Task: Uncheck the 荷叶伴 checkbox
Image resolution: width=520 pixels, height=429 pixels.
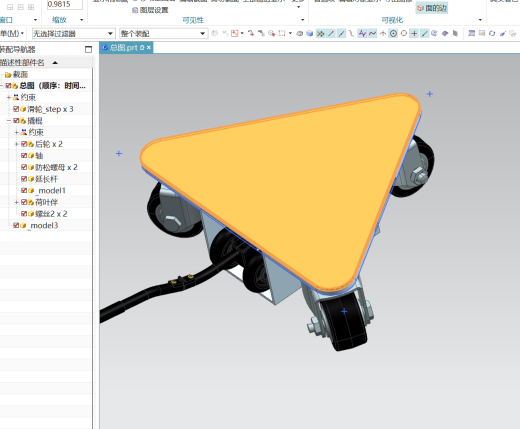Action: pos(24,202)
